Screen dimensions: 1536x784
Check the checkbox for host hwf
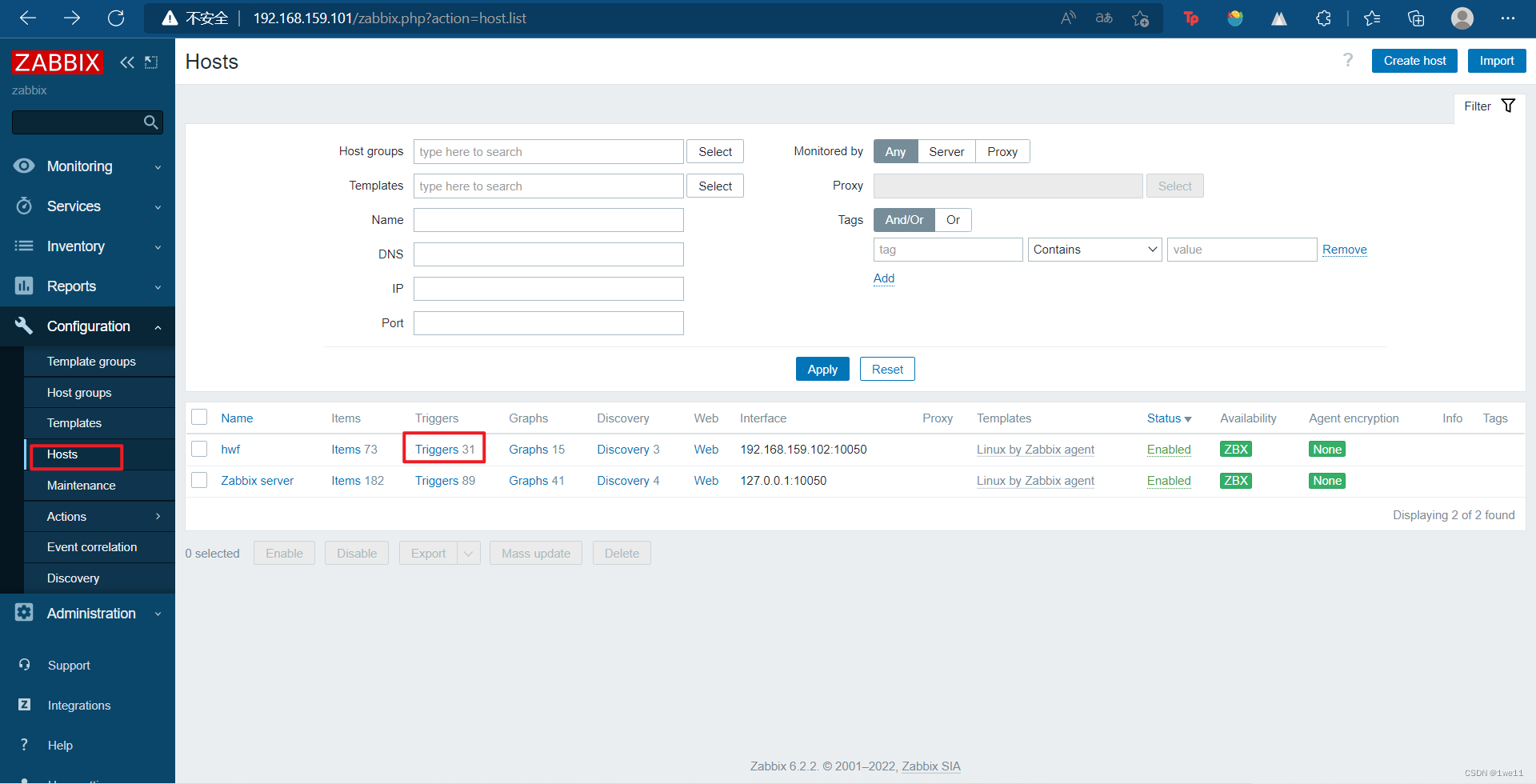pos(199,449)
